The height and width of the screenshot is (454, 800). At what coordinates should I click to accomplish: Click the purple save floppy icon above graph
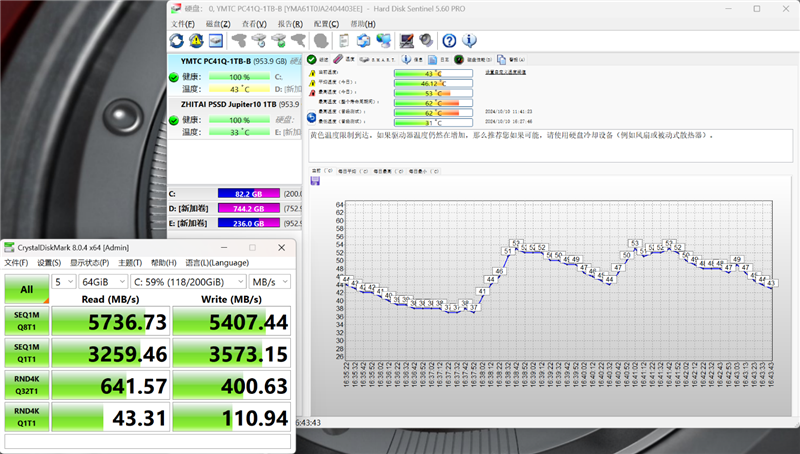315,181
